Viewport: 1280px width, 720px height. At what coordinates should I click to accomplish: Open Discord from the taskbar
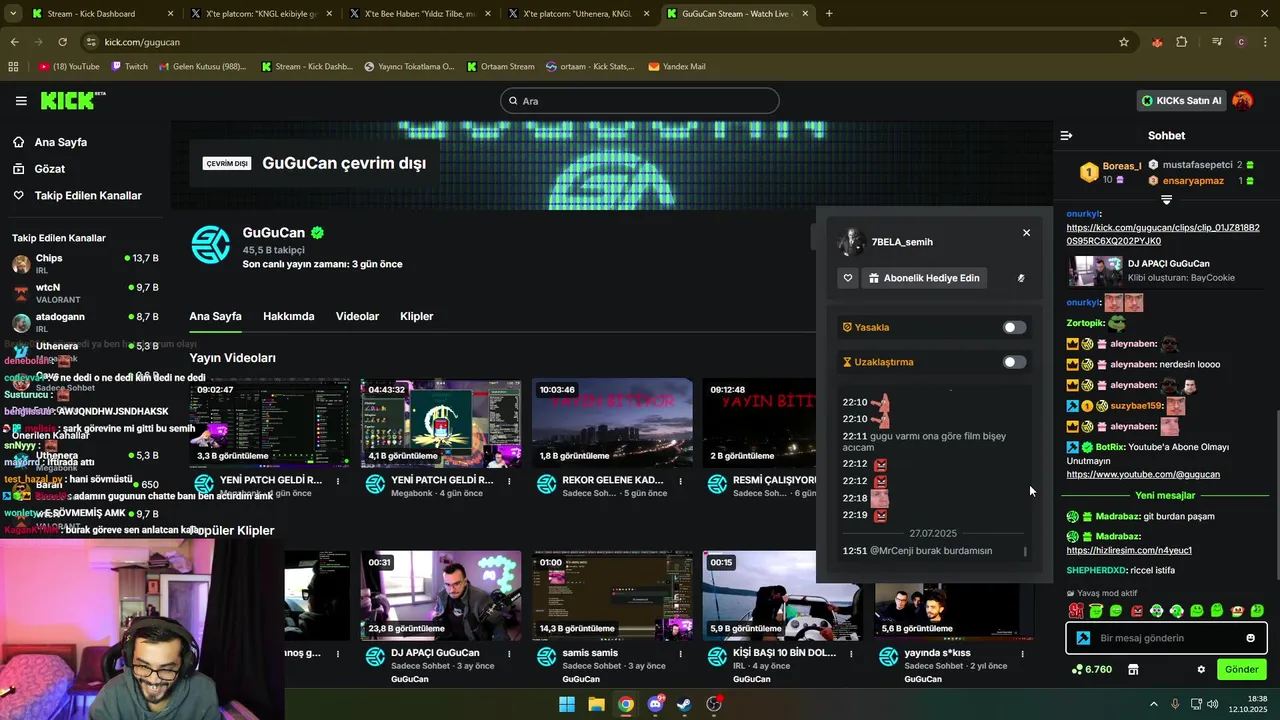655,704
